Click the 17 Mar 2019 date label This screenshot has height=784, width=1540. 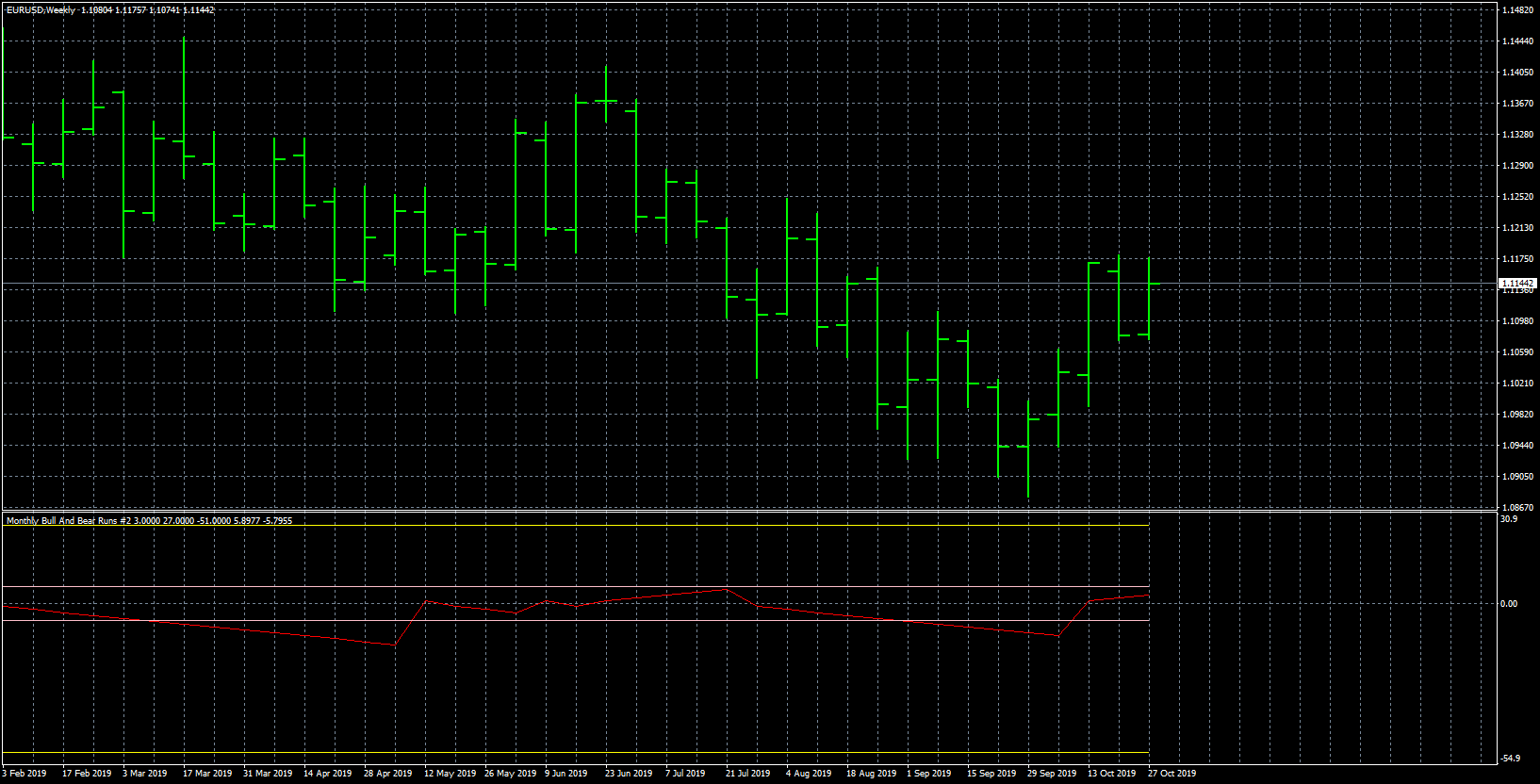click(x=207, y=774)
